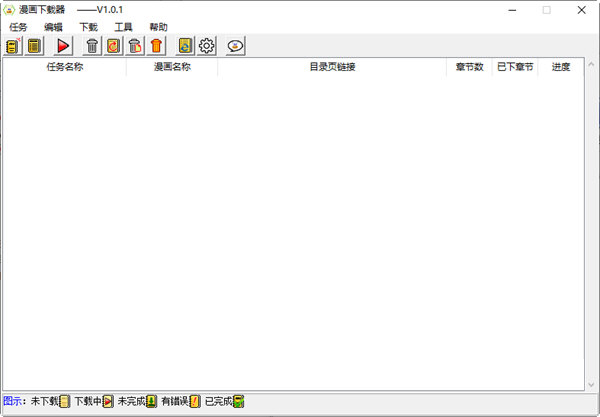Click the scrollbar down arrow
Image resolution: width=600 pixels, height=417 pixels.
[591, 384]
